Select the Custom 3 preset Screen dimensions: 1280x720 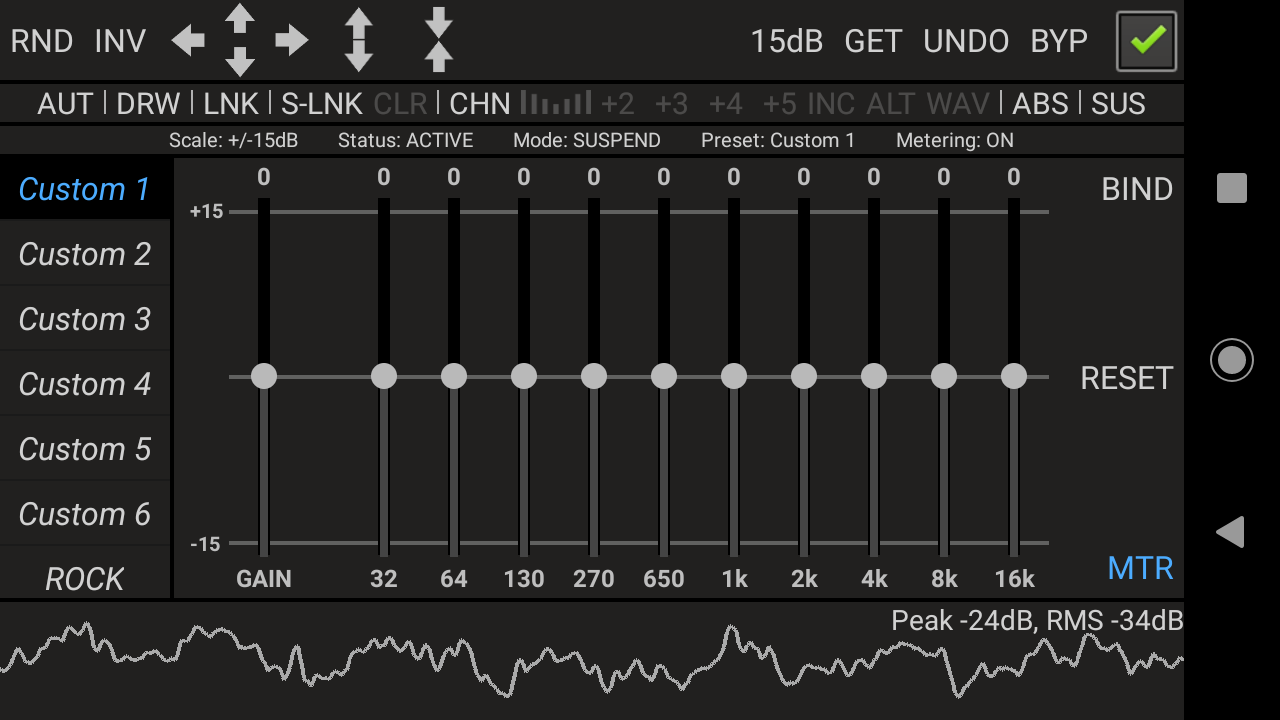point(85,319)
